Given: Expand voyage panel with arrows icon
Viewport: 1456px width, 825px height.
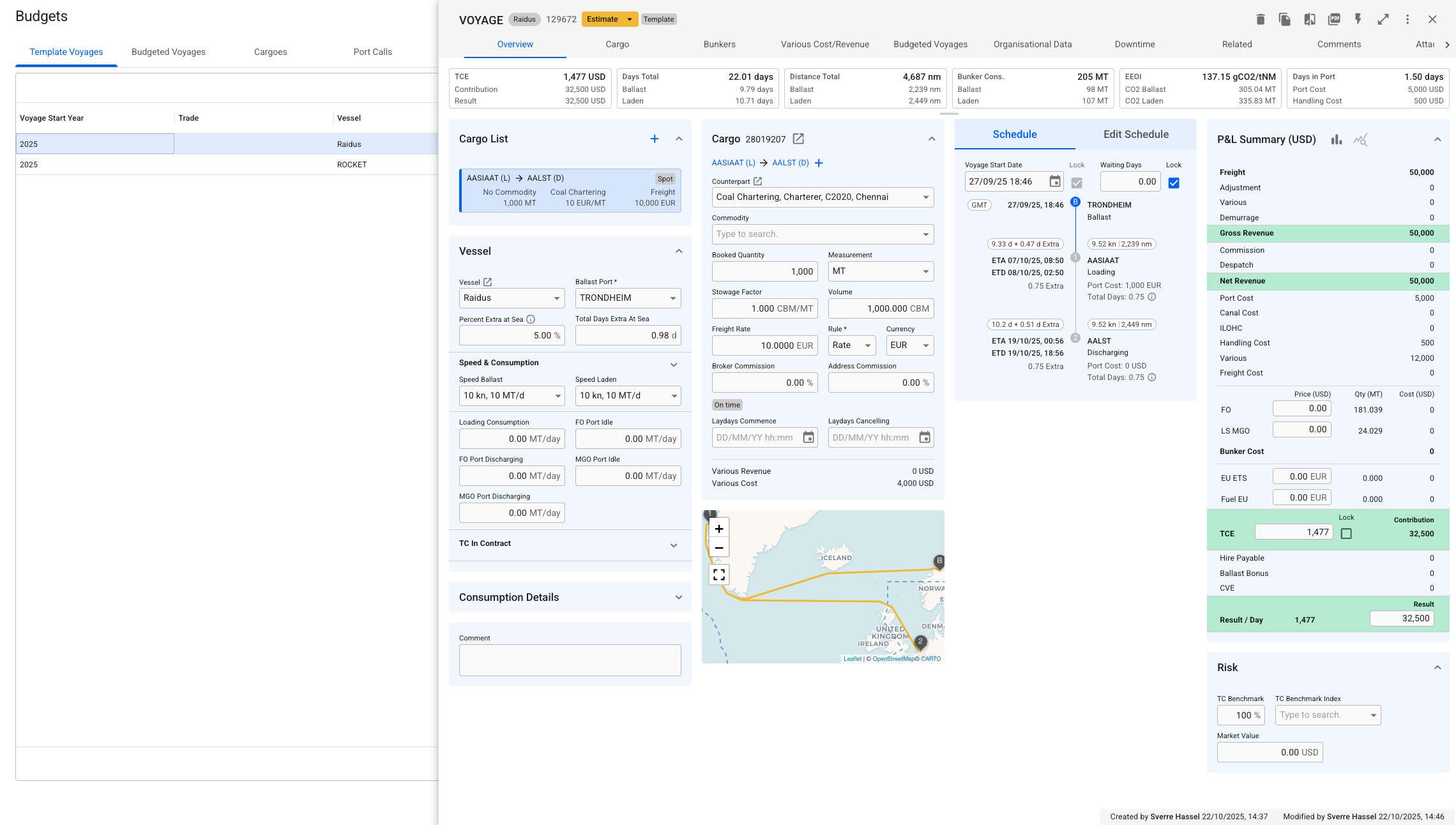Looking at the screenshot, I should point(1383,19).
